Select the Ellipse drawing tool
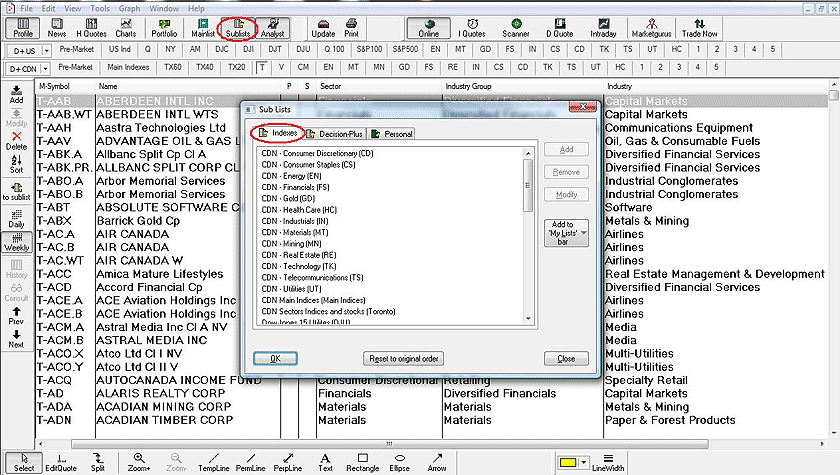840x475 pixels. coord(400,461)
